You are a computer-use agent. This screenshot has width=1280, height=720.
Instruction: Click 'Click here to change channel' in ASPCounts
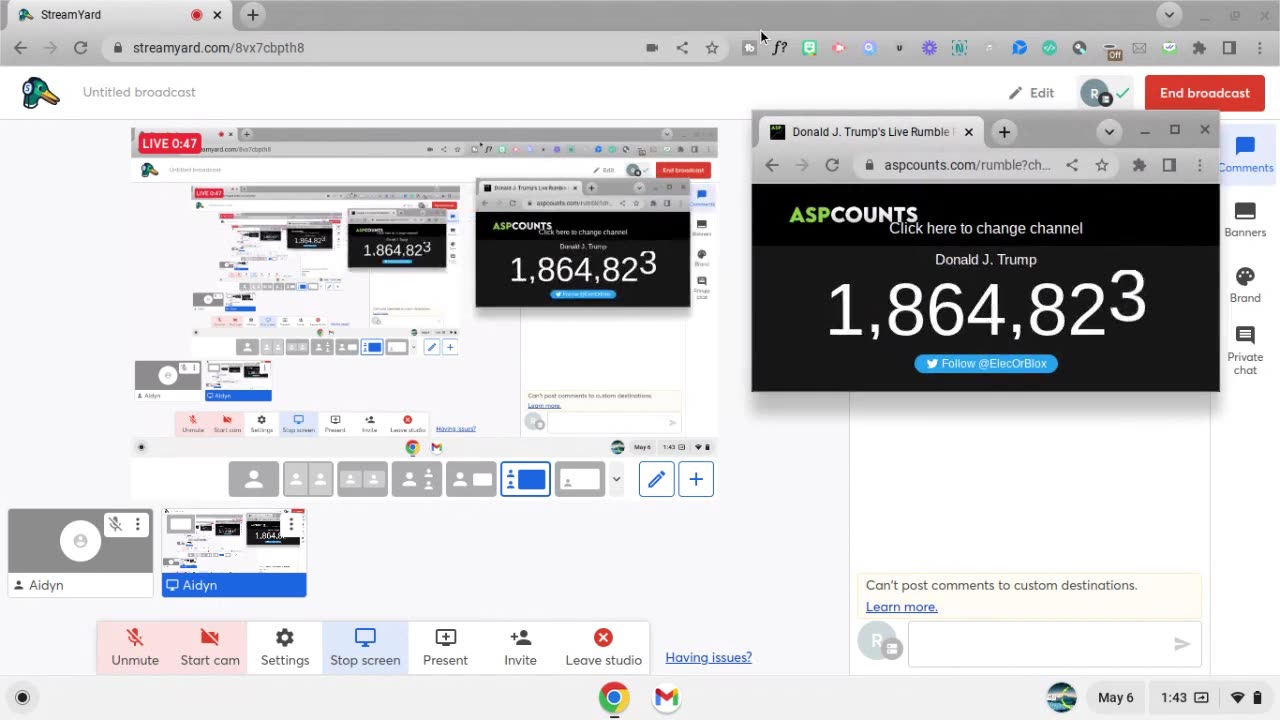[985, 228]
